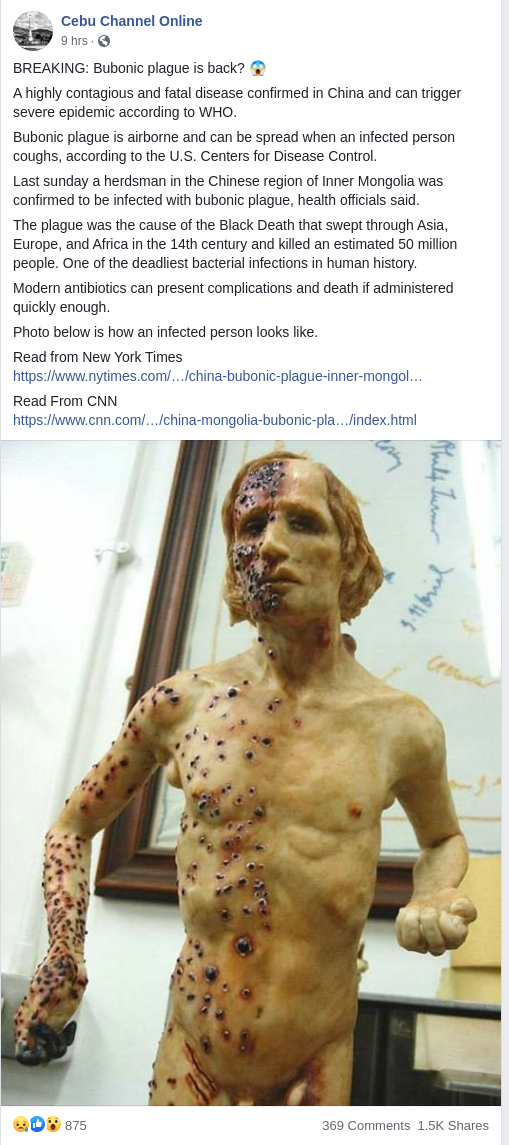Open the nytimes.com bubonic plague link
Viewport: 509px width, 1145px height.
pos(218,376)
